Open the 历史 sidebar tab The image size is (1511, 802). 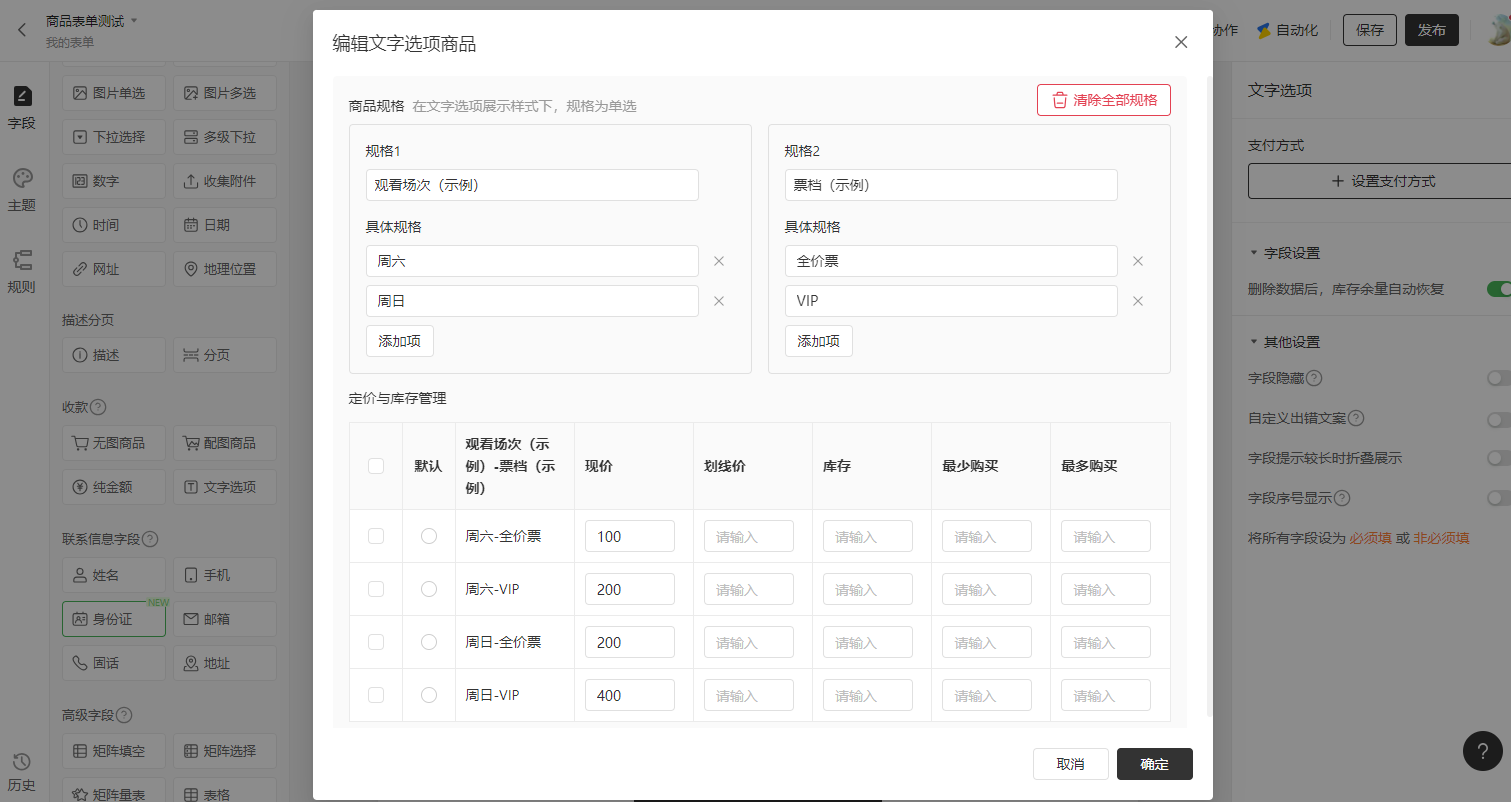pos(22,772)
